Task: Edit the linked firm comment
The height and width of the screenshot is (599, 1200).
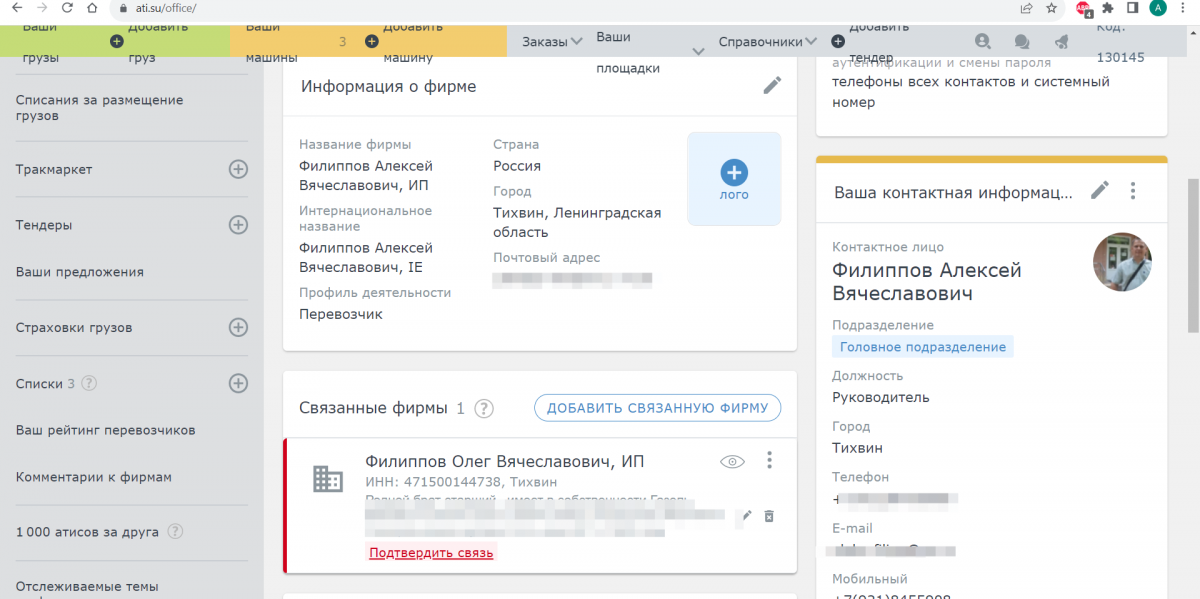Action: [746, 516]
